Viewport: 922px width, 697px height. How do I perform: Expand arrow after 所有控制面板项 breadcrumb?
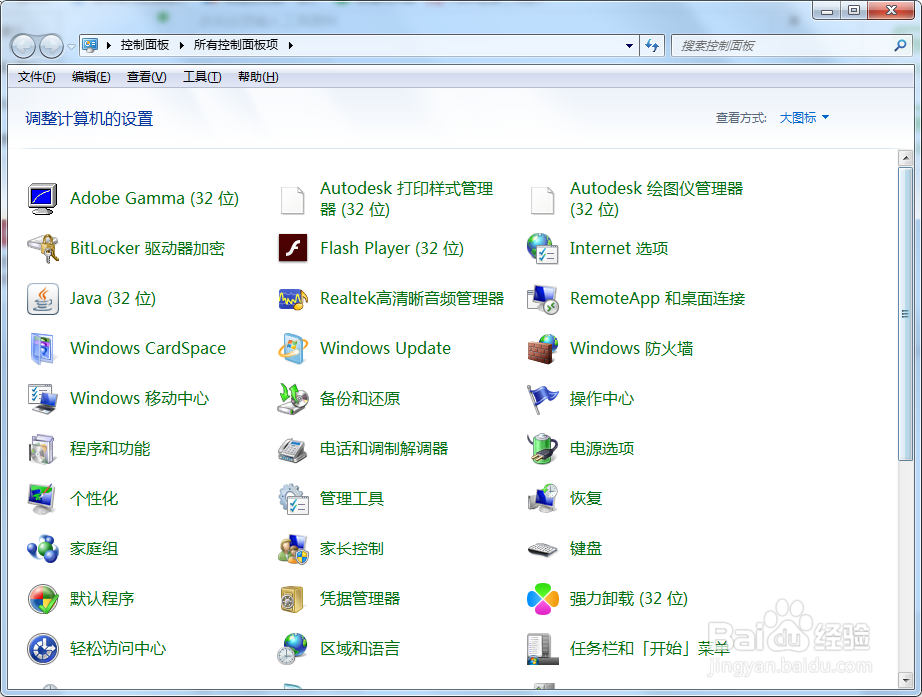(290, 45)
